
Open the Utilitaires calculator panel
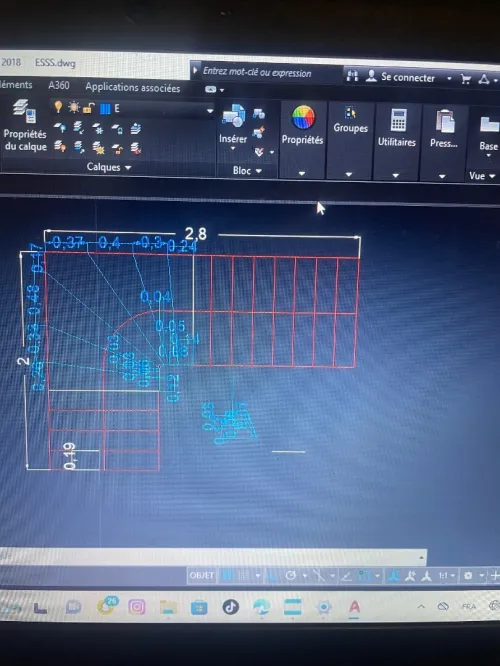[397, 127]
